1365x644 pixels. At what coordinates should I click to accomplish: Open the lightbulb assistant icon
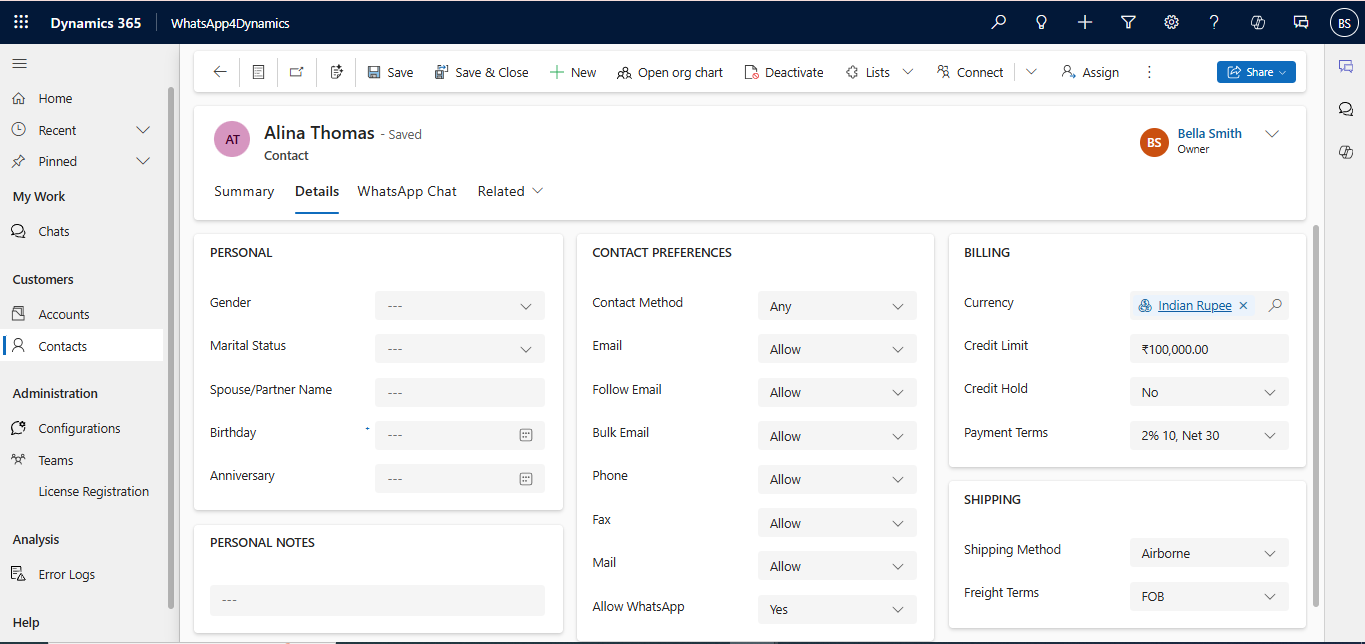[1041, 22]
